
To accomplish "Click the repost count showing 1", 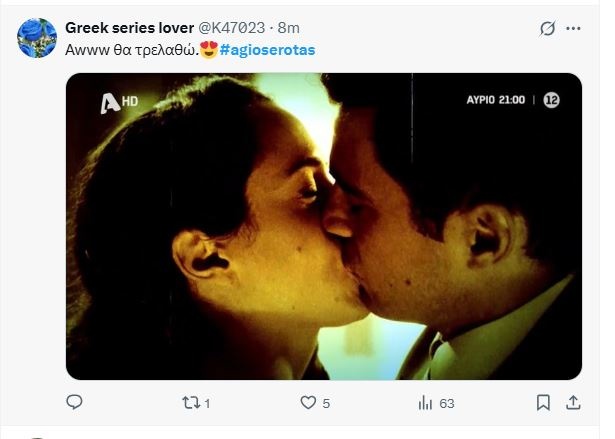I will pyautogui.click(x=206, y=403).
